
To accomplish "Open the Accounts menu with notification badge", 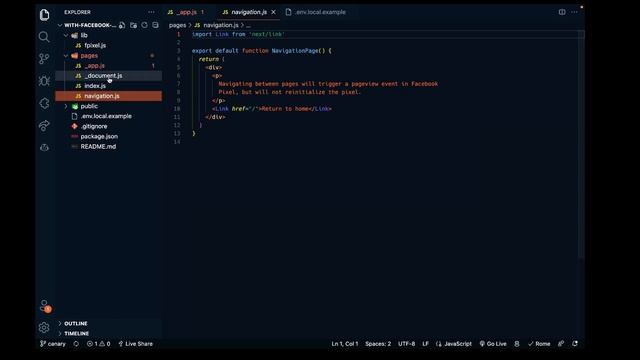I will click(44, 306).
